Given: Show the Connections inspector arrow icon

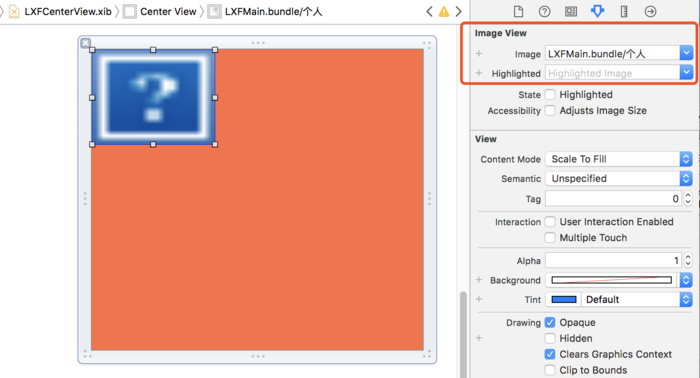Looking at the screenshot, I should pos(650,11).
